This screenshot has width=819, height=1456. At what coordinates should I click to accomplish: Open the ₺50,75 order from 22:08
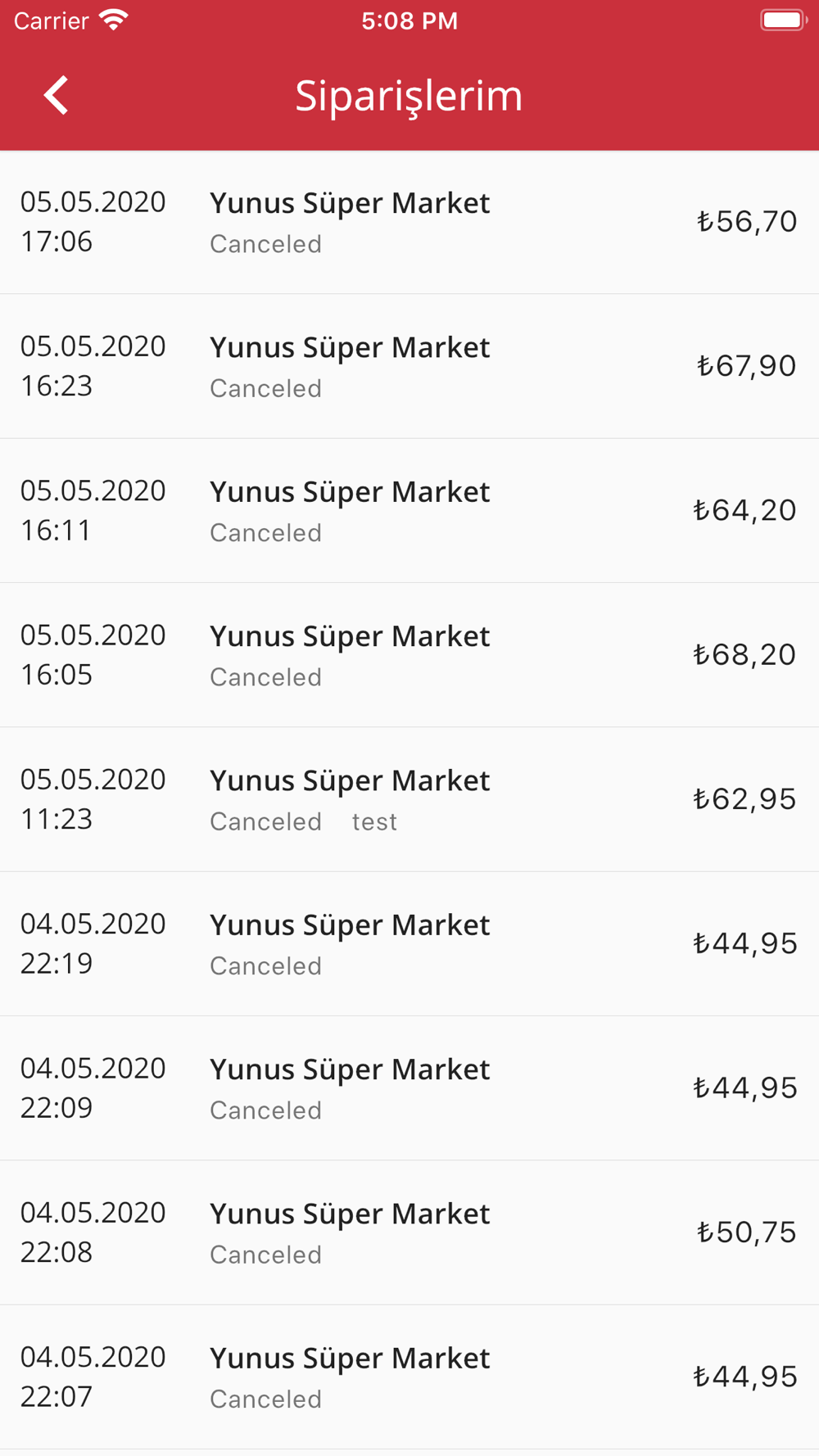coord(409,1232)
